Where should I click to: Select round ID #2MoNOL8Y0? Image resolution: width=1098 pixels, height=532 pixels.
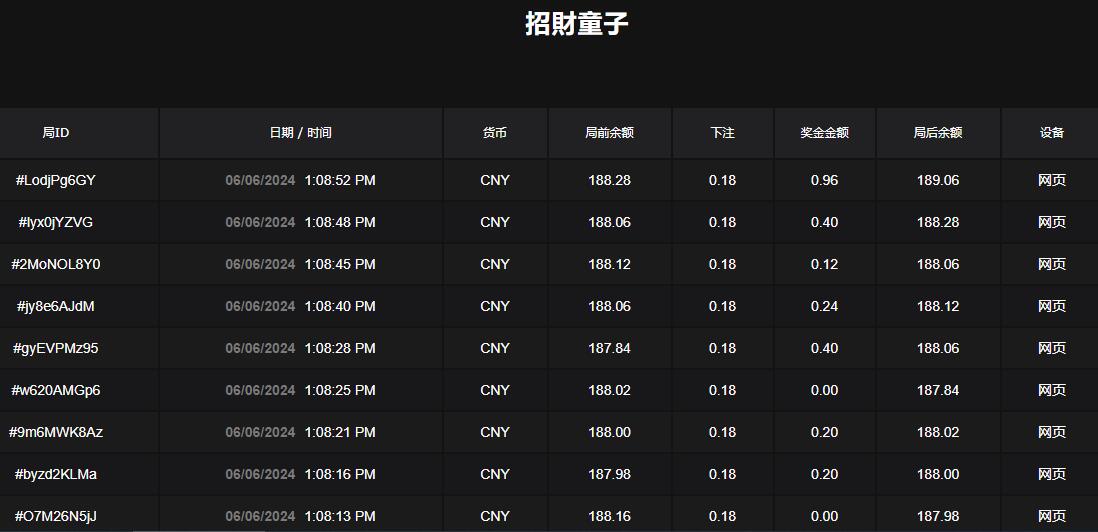56,264
